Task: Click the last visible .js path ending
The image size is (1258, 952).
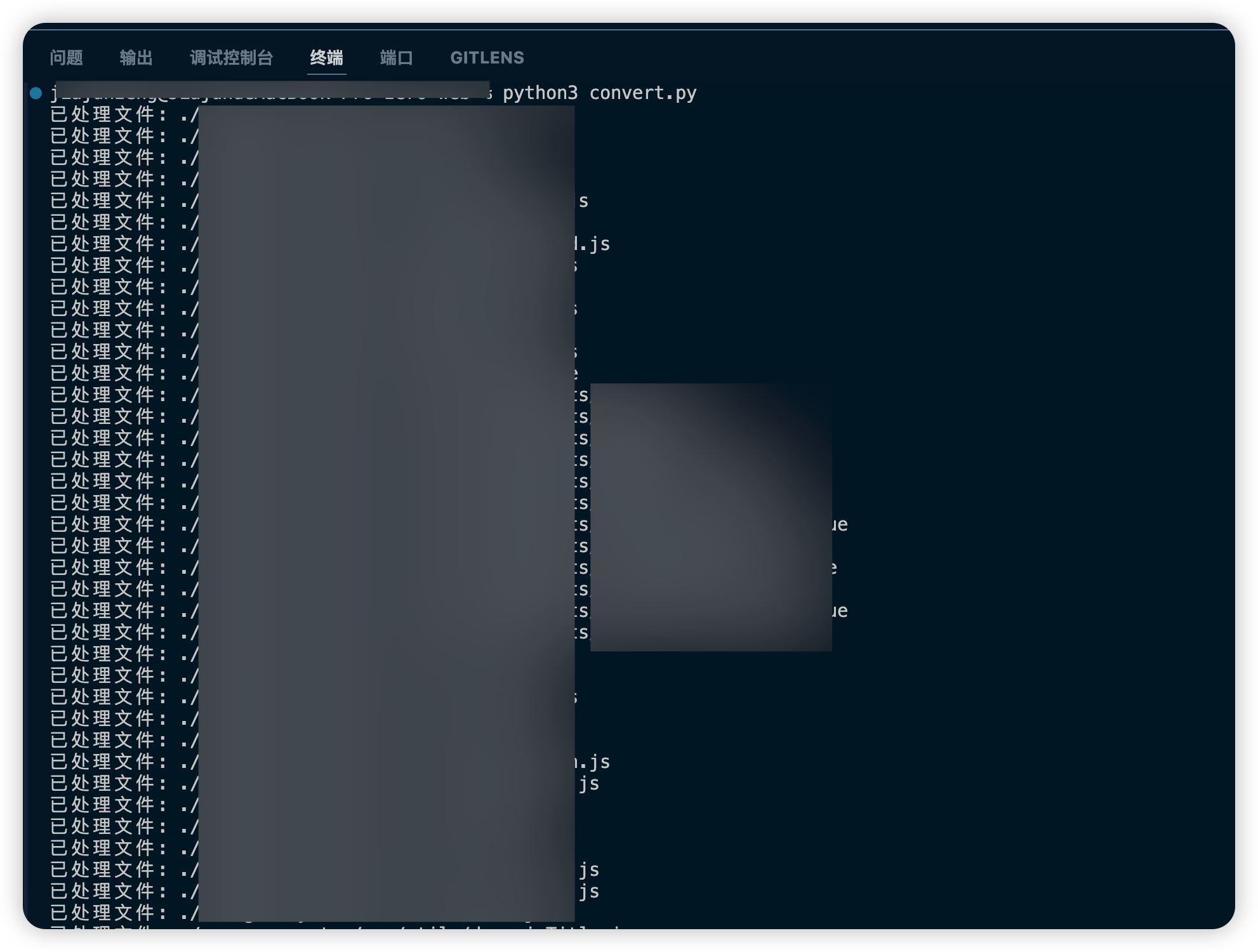Action: pyautogui.click(x=589, y=892)
